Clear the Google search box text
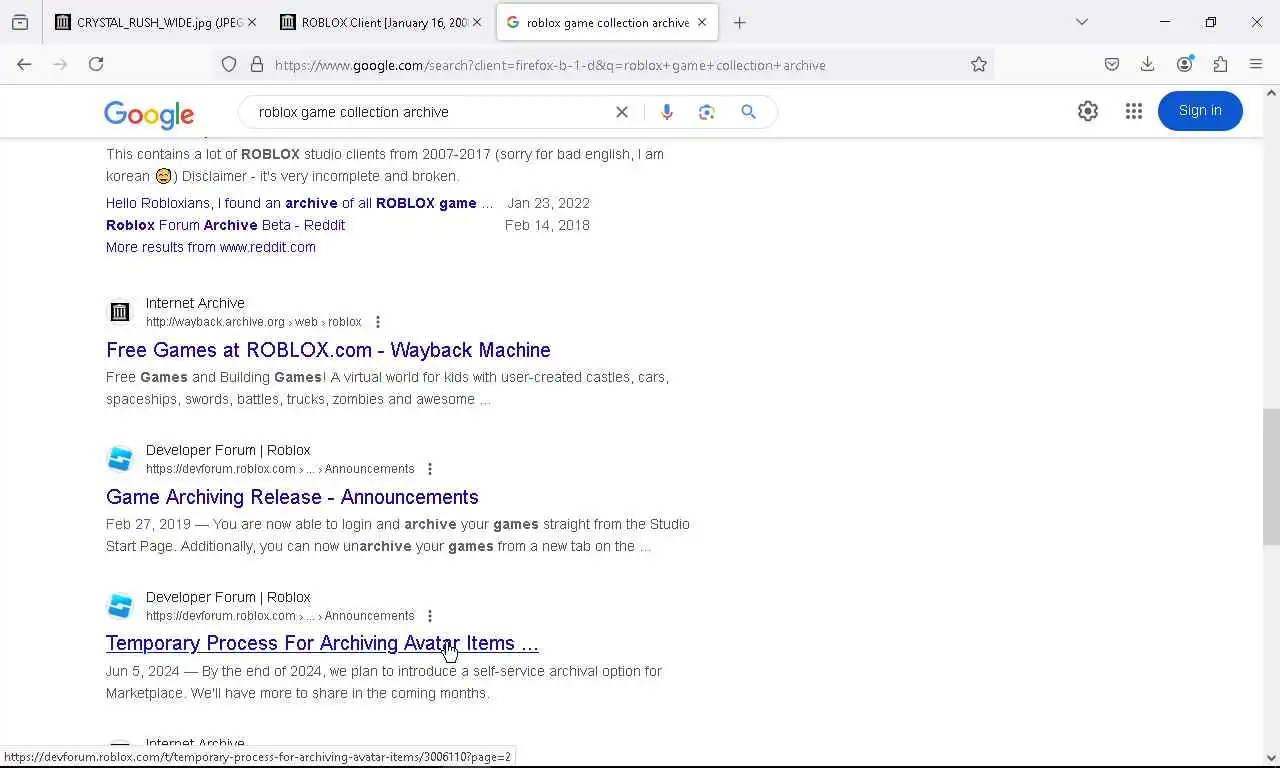 pos(622,112)
